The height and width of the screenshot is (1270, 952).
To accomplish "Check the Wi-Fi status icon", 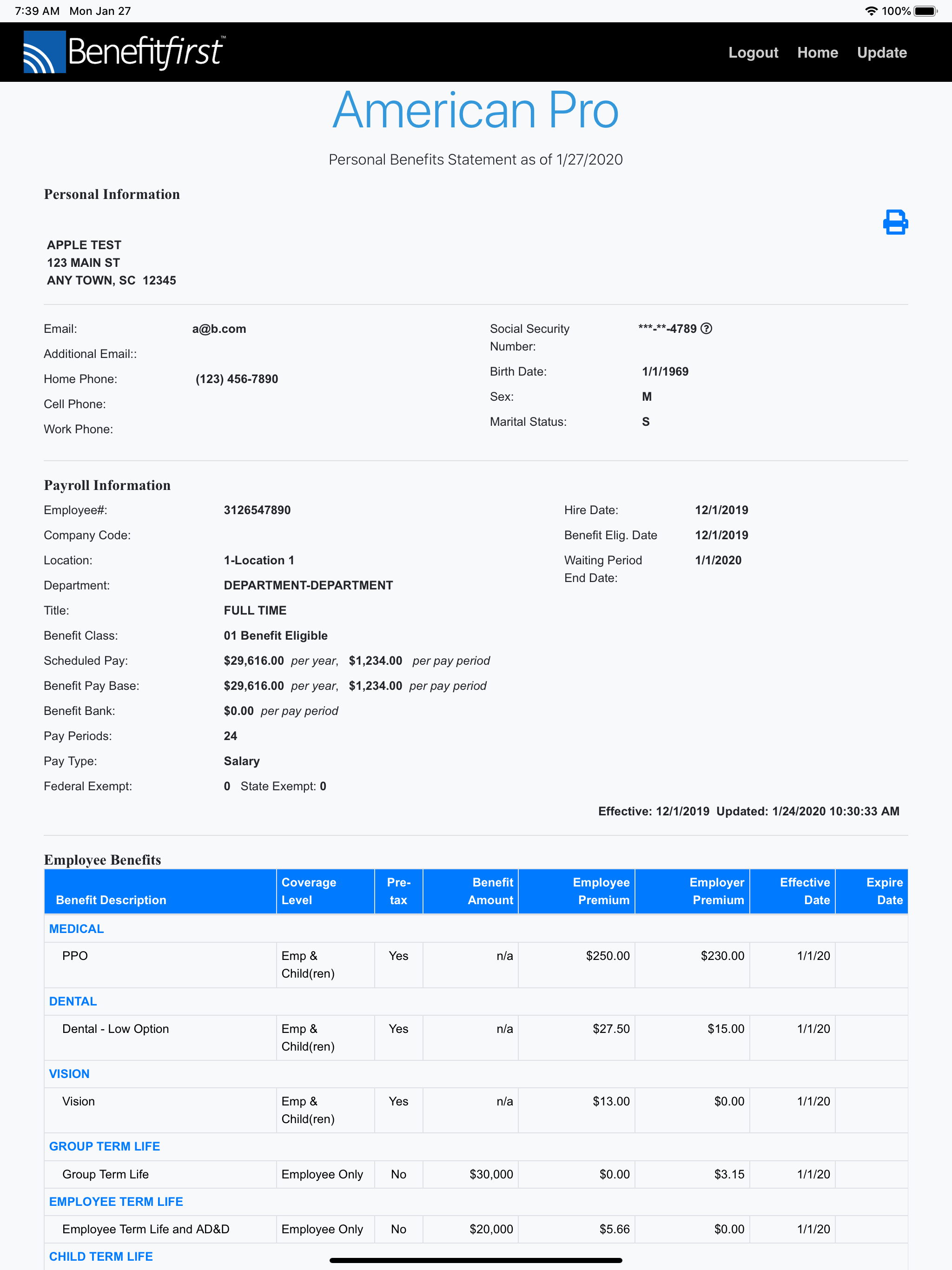I will click(871, 11).
